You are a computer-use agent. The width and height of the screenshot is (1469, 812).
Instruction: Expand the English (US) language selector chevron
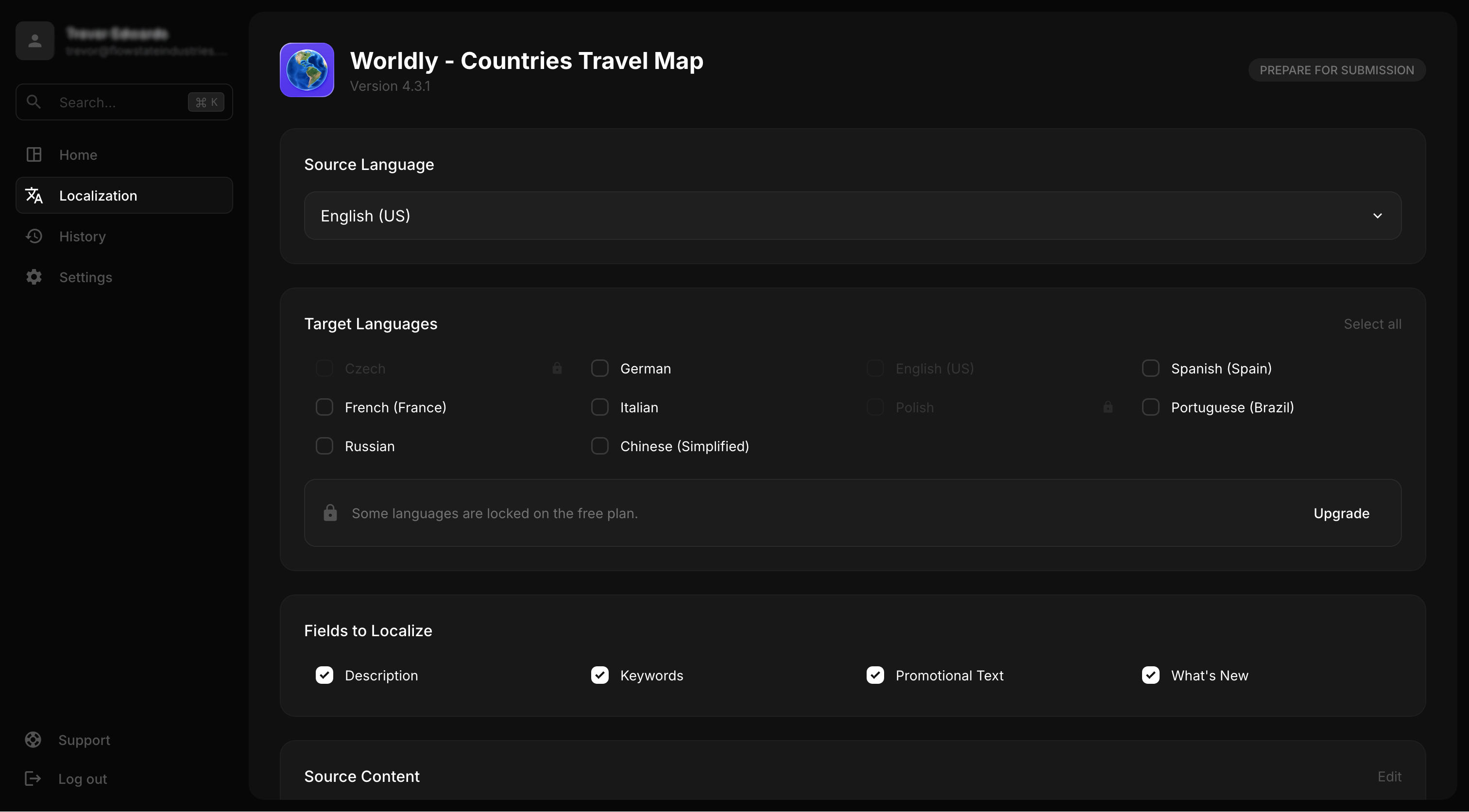tap(1378, 216)
